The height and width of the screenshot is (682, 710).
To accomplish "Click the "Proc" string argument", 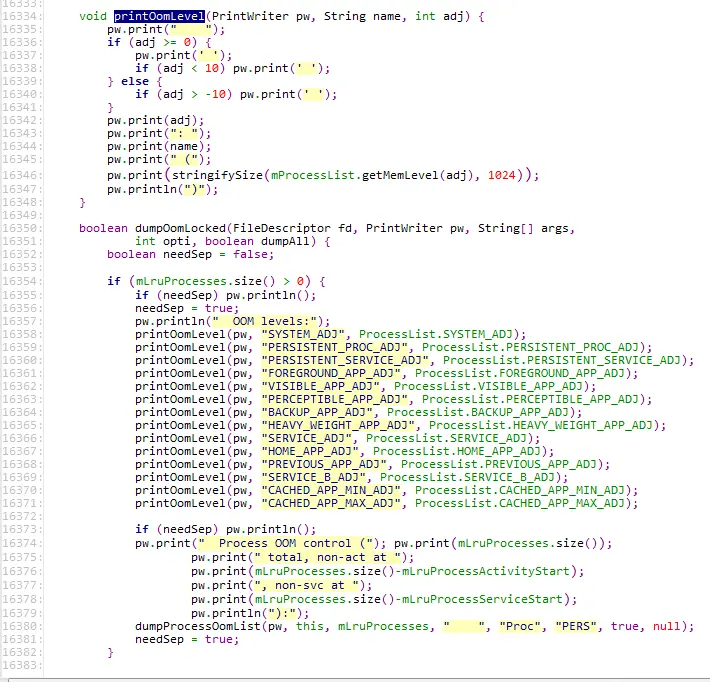I will click(520, 627).
